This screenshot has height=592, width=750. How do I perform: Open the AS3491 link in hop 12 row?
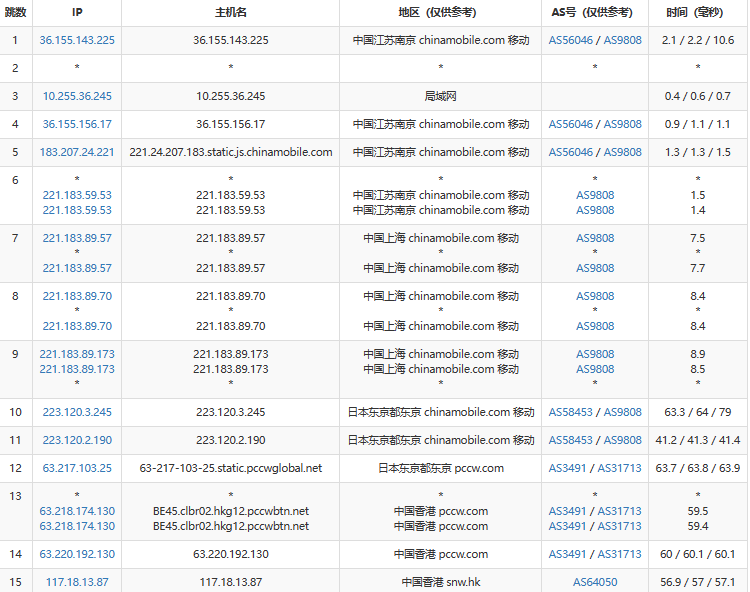point(567,468)
